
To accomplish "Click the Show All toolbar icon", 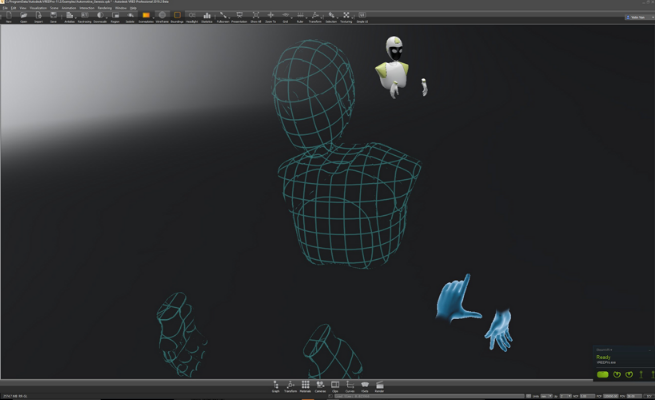I will point(256,17).
